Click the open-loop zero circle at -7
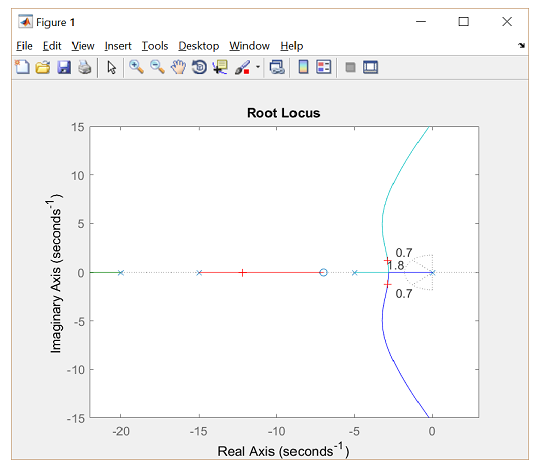Image resolution: width=540 pixels, height=469 pixels. coord(323,272)
